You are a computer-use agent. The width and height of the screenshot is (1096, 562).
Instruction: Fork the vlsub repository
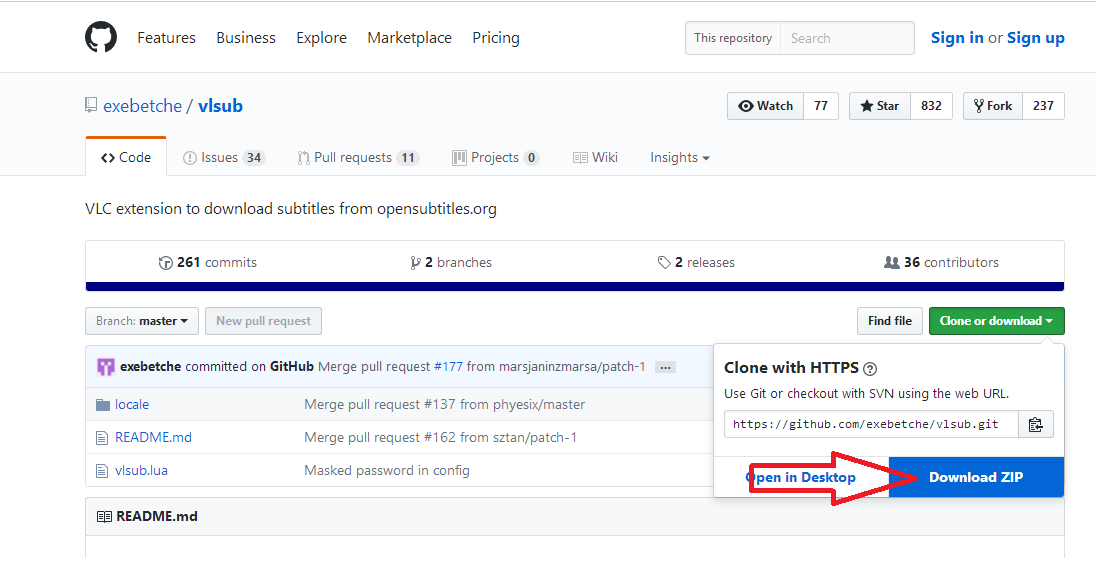click(993, 106)
